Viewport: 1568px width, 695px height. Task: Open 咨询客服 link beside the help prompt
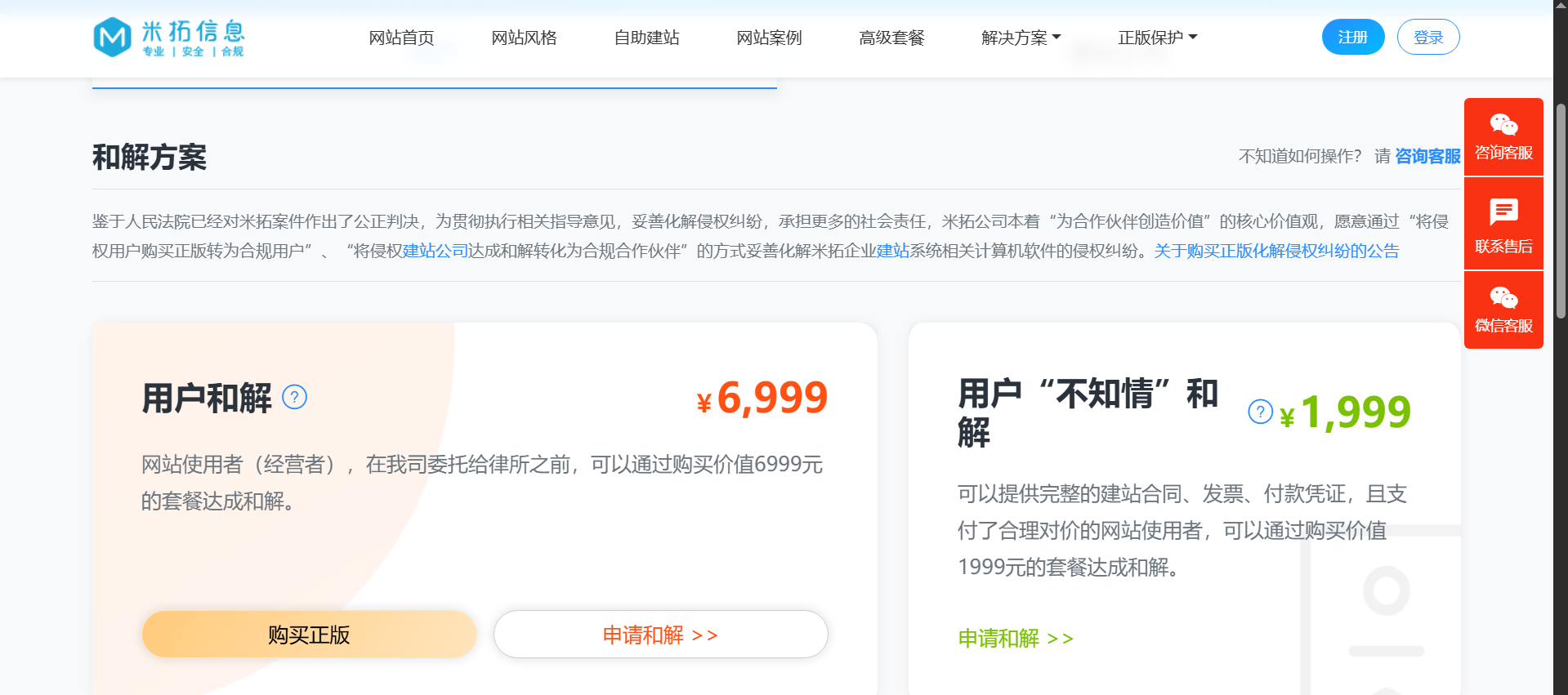pyautogui.click(x=1427, y=156)
